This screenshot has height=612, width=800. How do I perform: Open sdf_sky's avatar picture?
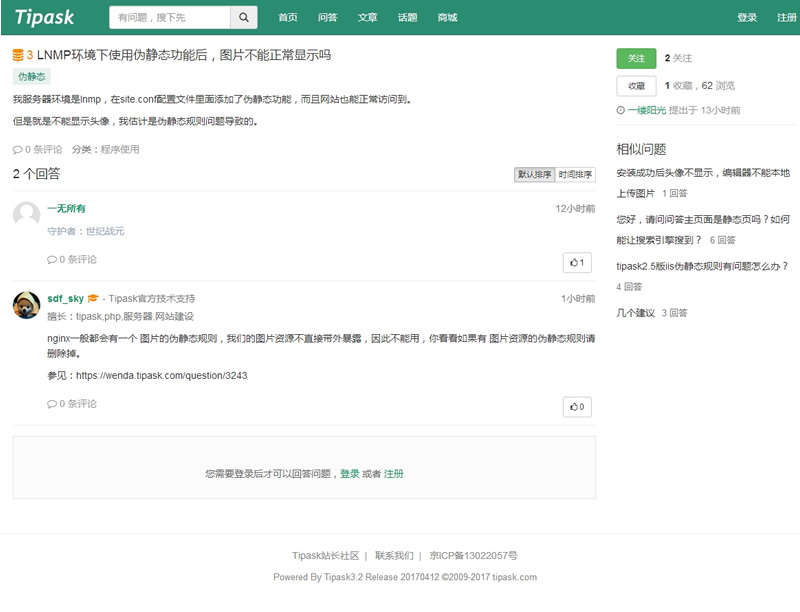27,305
